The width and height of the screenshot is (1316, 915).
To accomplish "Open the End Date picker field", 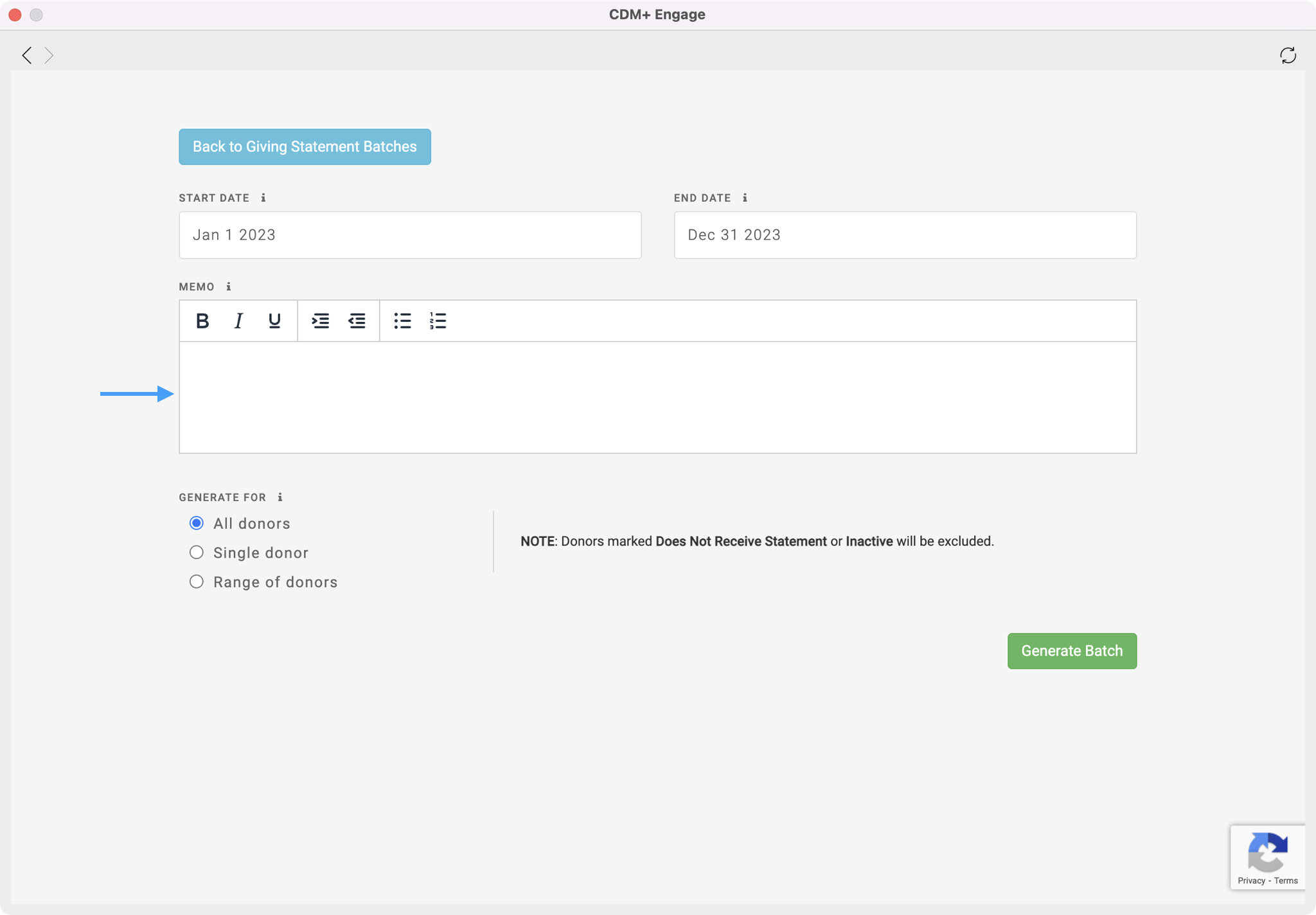I will pos(905,235).
